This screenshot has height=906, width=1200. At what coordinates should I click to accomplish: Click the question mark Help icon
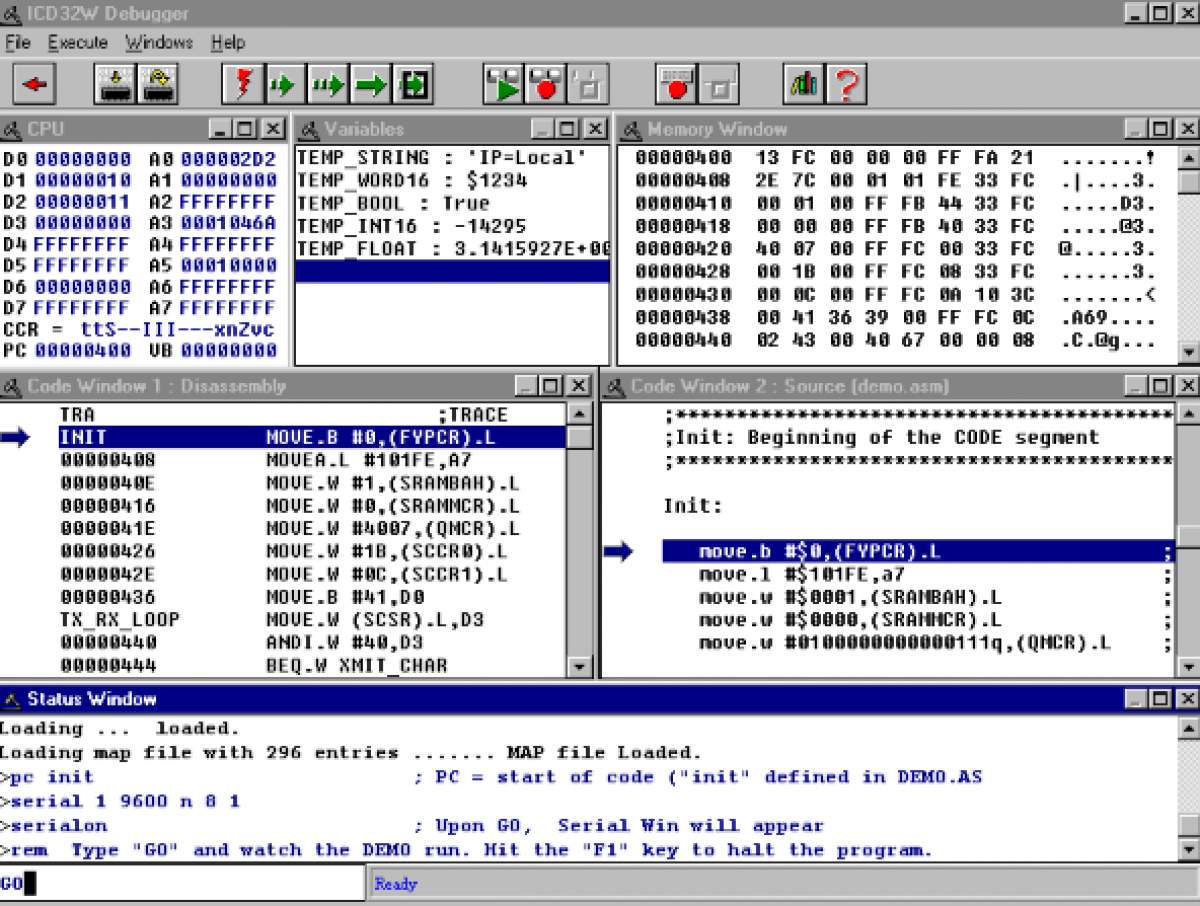coord(845,84)
